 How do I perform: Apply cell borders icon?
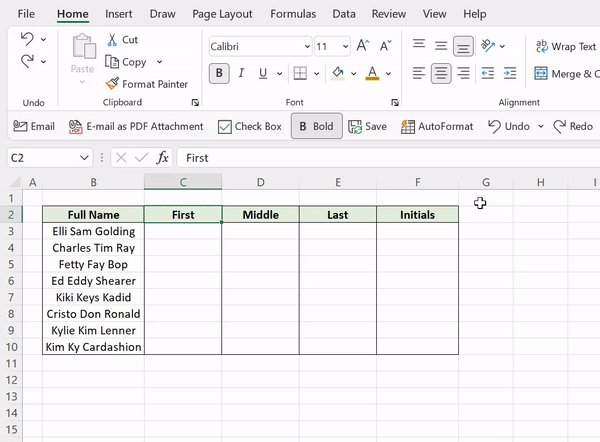(x=300, y=73)
